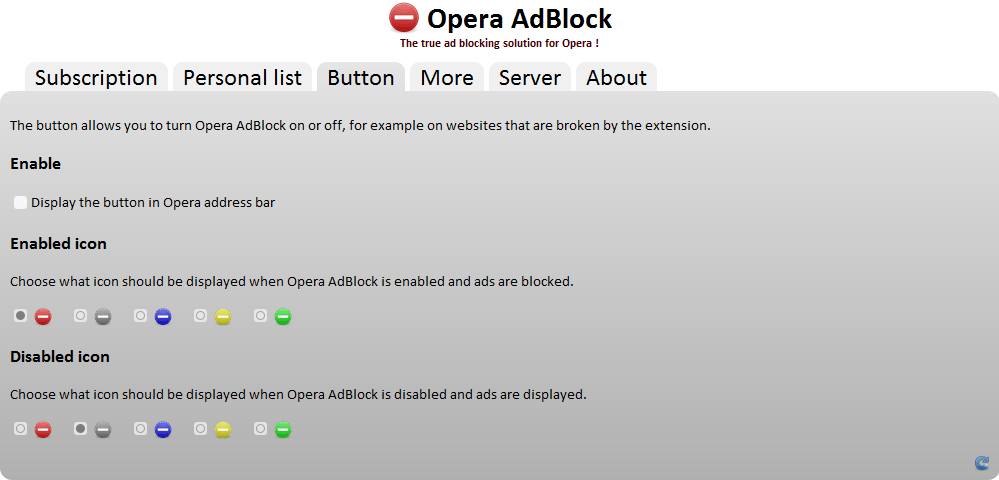This screenshot has height=480, width=999.
Task: Click the red Opera AdBlock logo icon
Action: (404, 19)
